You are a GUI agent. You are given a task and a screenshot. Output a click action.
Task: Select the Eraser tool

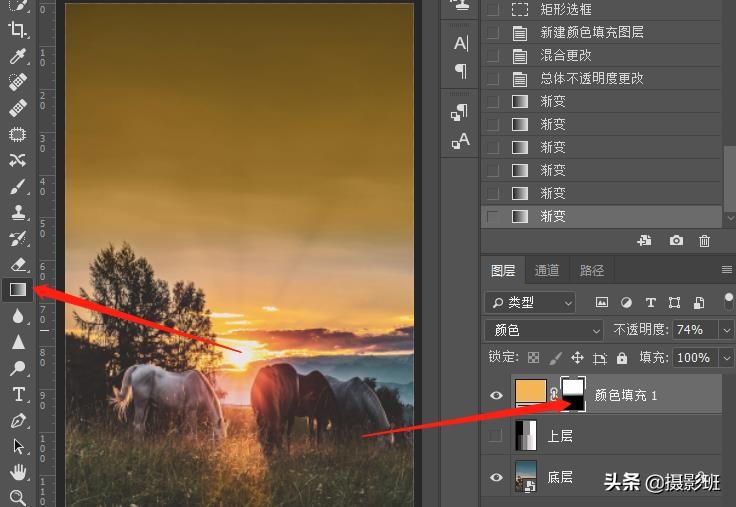coord(18,264)
